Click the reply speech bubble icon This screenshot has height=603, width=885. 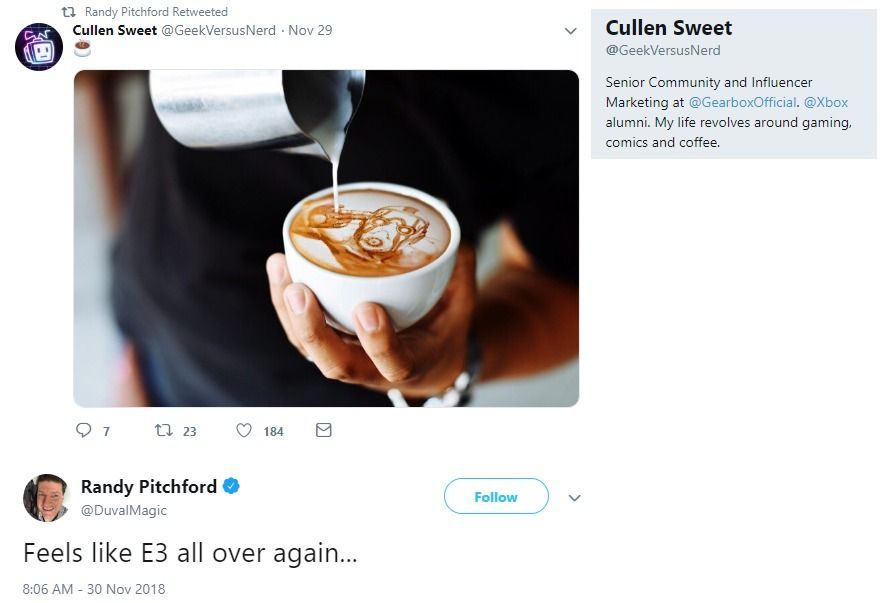[x=84, y=430]
